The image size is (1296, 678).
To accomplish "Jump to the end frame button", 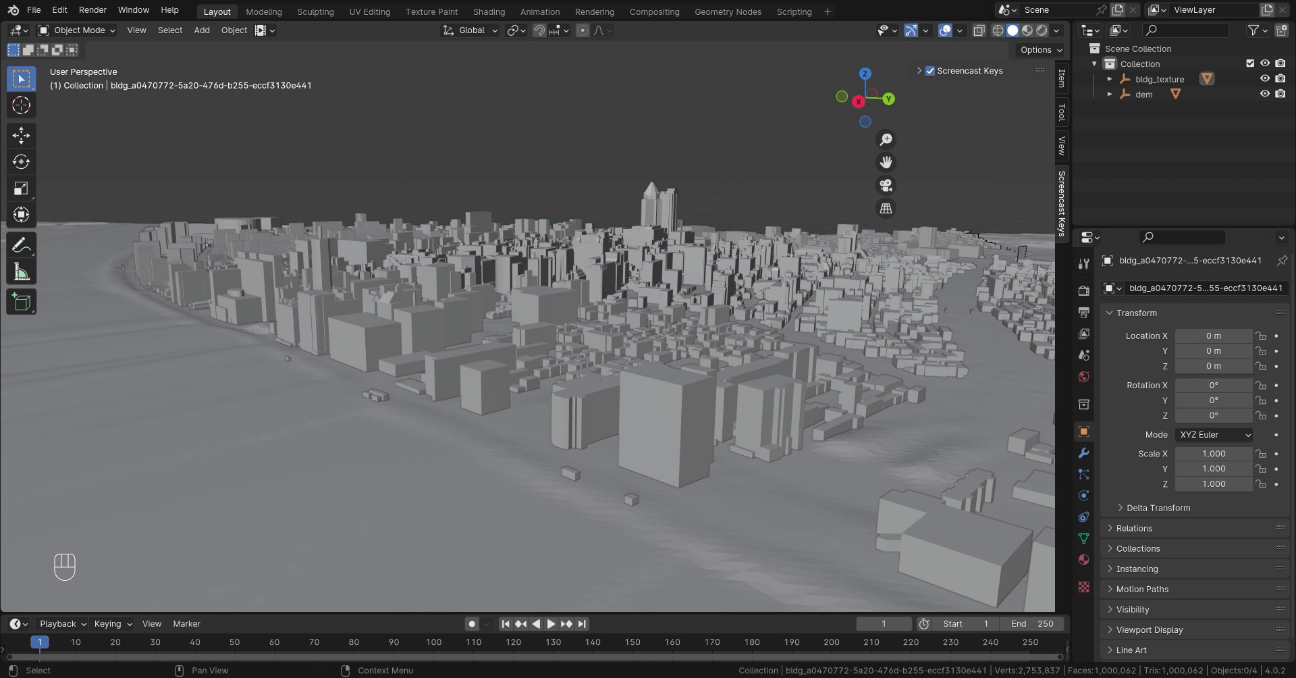I will pos(582,624).
